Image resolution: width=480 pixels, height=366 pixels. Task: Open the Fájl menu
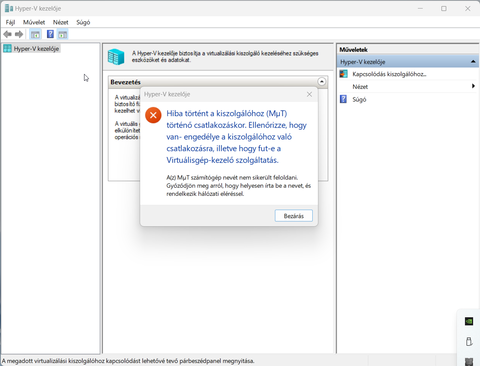tap(10, 22)
